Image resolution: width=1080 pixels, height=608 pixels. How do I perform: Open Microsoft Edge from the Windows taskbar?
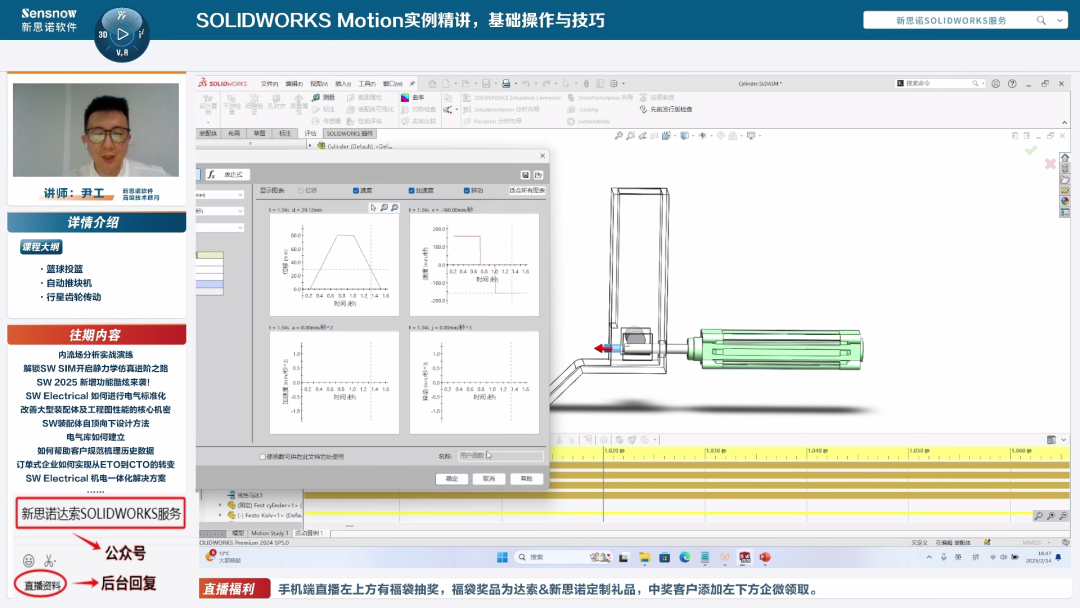[x=685, y=557]
